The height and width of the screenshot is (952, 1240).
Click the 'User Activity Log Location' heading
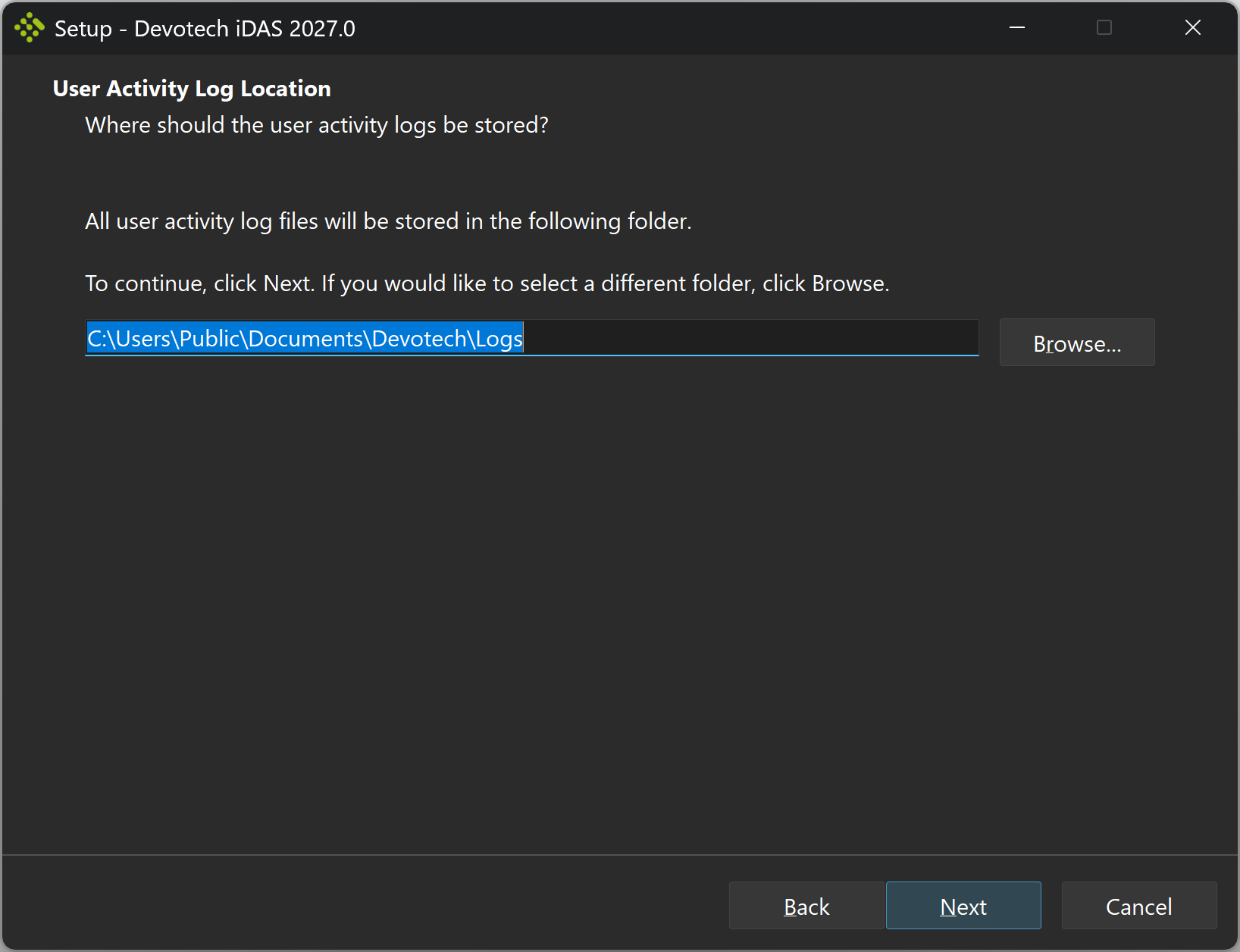(192, 89)
